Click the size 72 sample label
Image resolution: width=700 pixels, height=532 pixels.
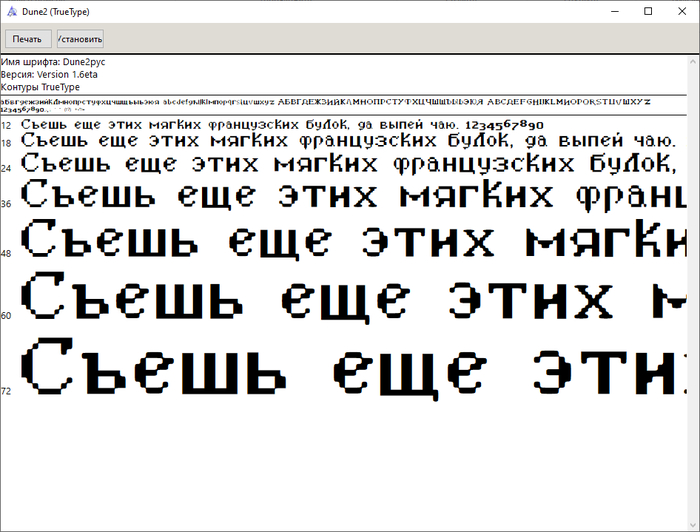[x=6, y=391]
